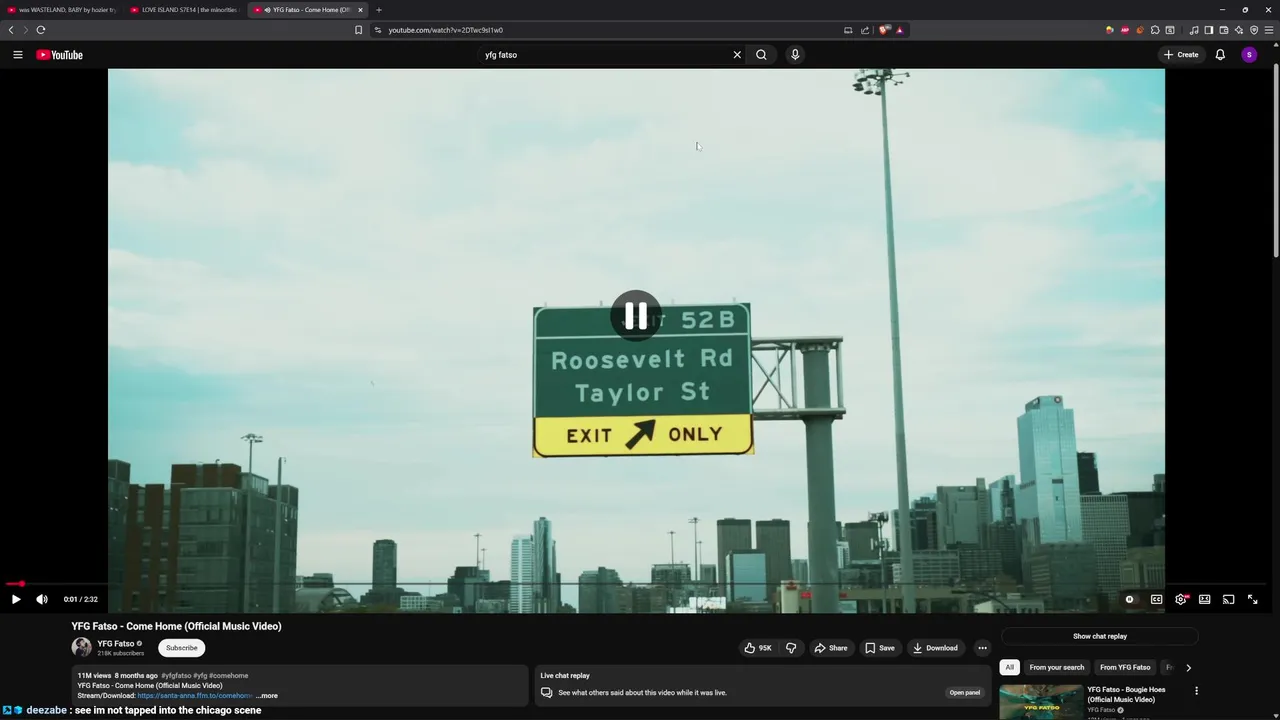Image resolution: width=1280 pixels, height=720 pixels.
Task: Open the YouTube guide hamburger menu
Action: (17, 55)
